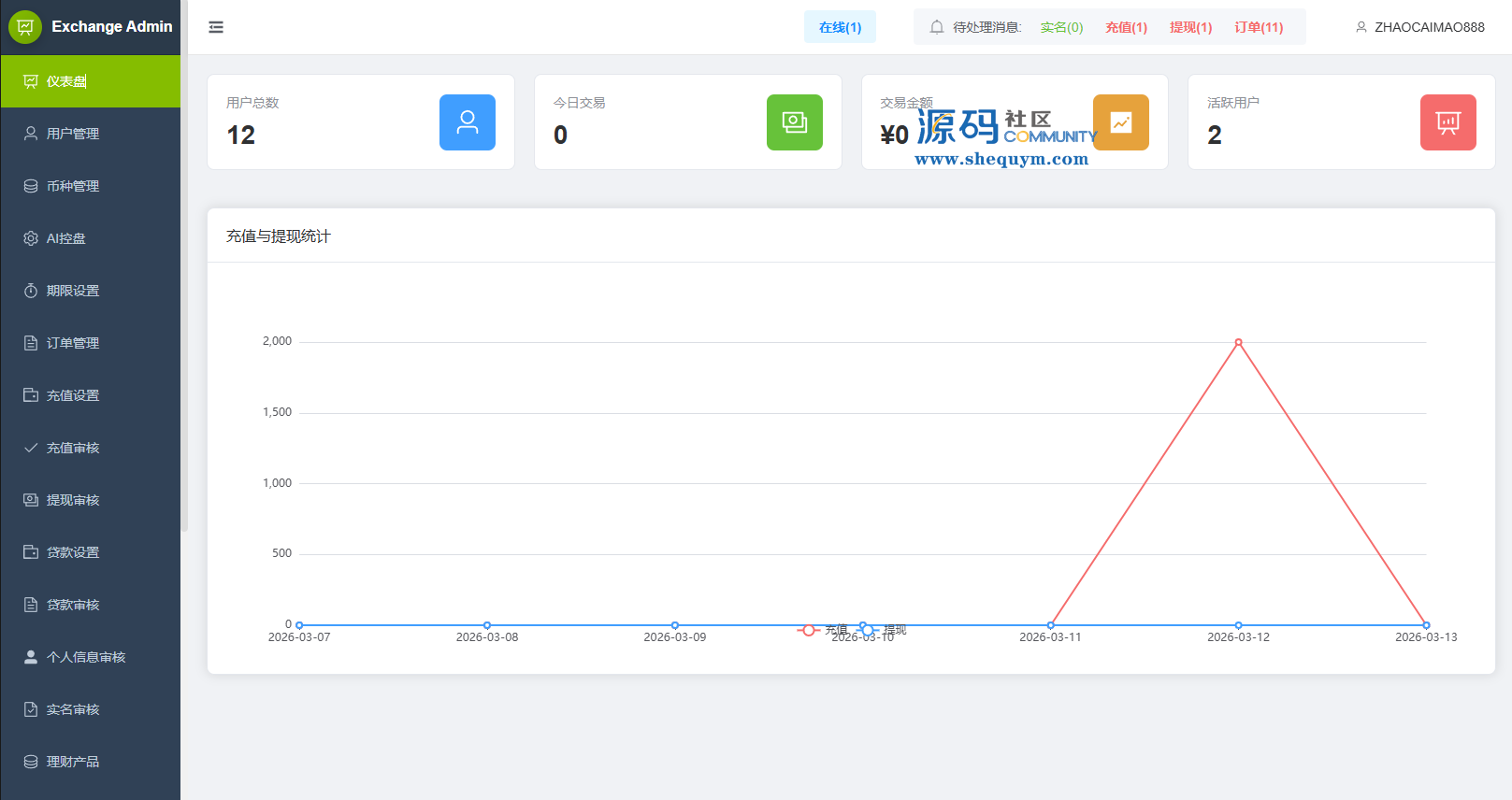This screenshot has height=800, width=1512.
Task: Open 用户管理 in the sidebar
Action: [x=73, y=134]
